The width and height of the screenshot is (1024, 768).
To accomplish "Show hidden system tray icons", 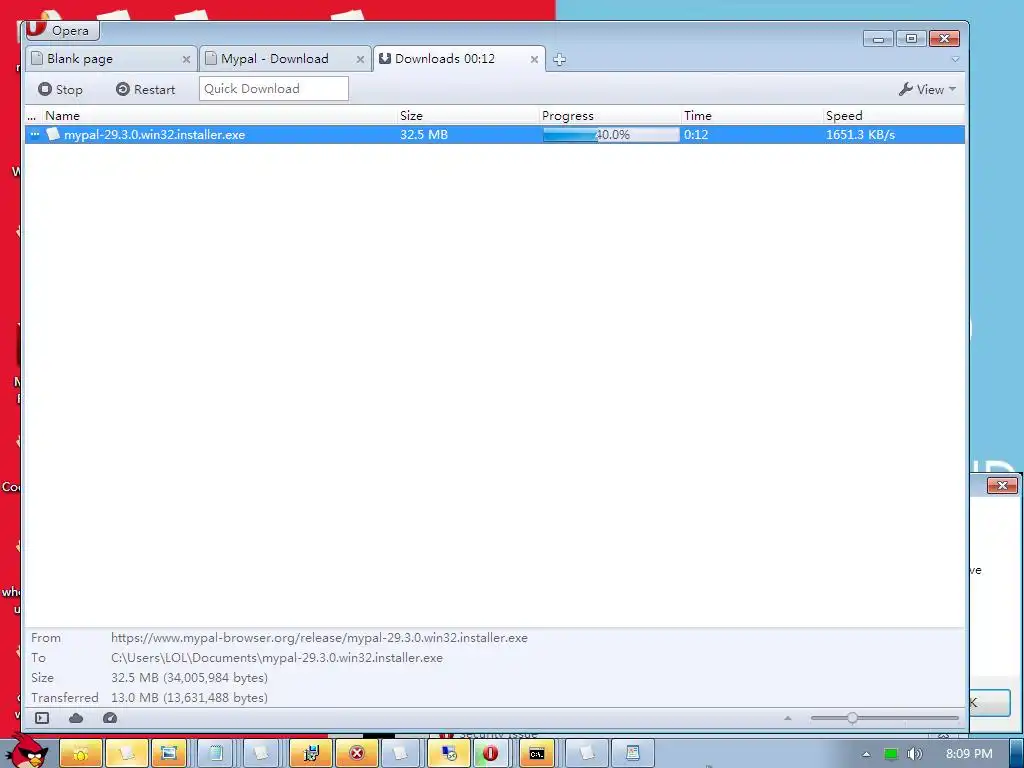I will (x=867, y=754).
